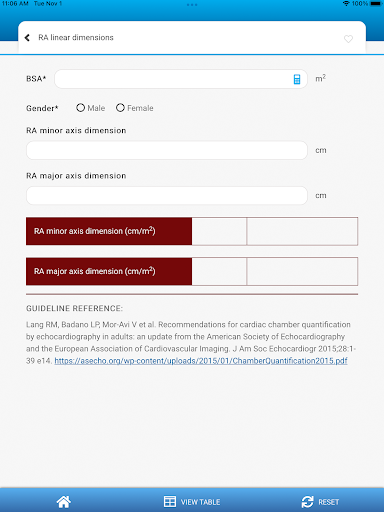Open the BSA calculator icon
The height and width of the screenshot is (512, 384).
click(297, 79)
